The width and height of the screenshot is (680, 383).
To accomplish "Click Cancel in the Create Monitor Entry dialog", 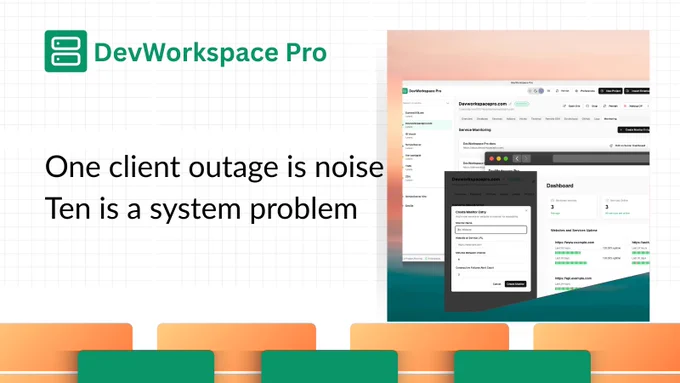I will pos(497,284).
